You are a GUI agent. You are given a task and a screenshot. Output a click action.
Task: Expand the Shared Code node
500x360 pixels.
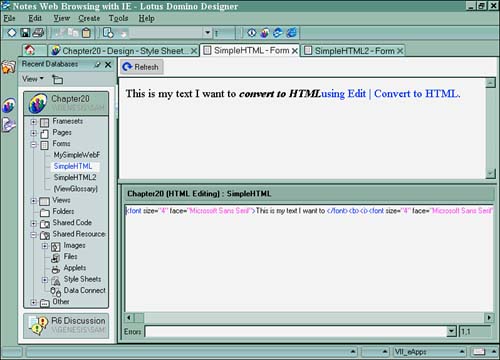pos(34,223)
